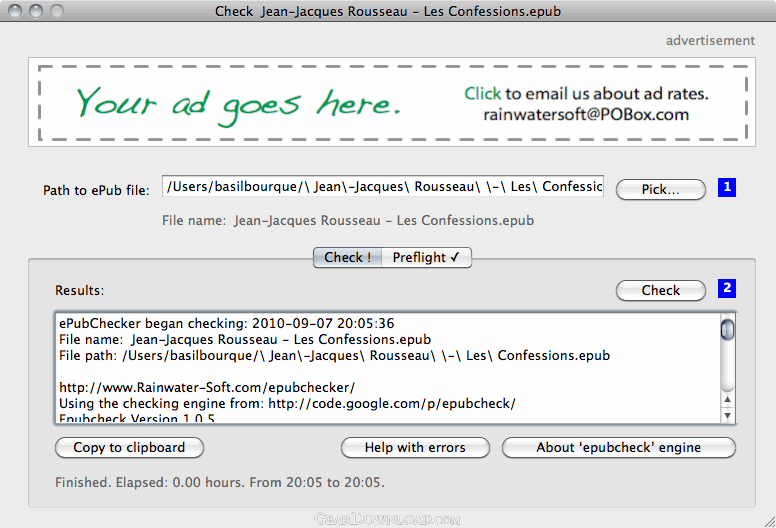Image resolution: width=776 pixels, height=528 pixels.
Task: Open Help with errors
Action: click(415, 447)
